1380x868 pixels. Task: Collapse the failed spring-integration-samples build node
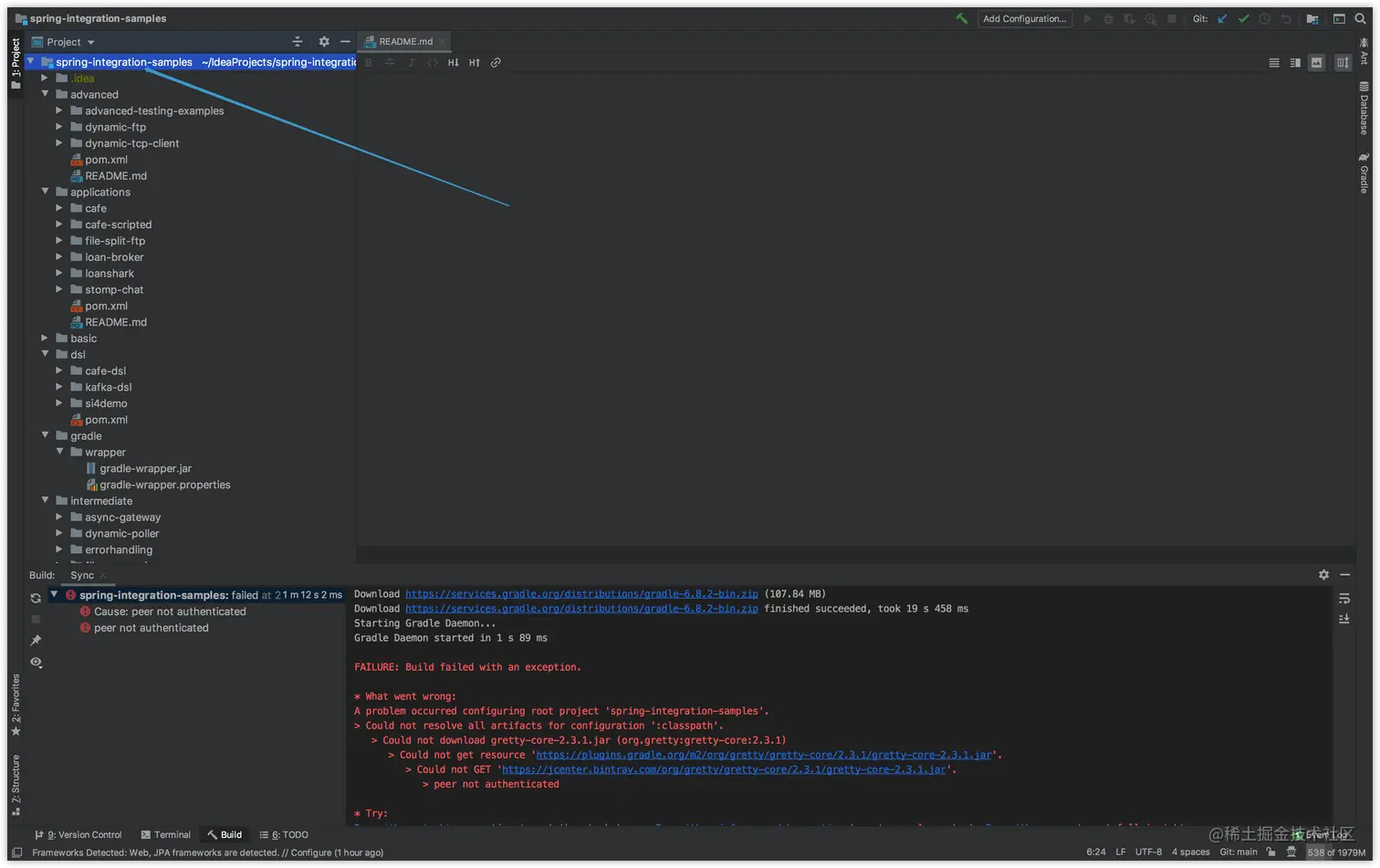(x=54, y=595)
